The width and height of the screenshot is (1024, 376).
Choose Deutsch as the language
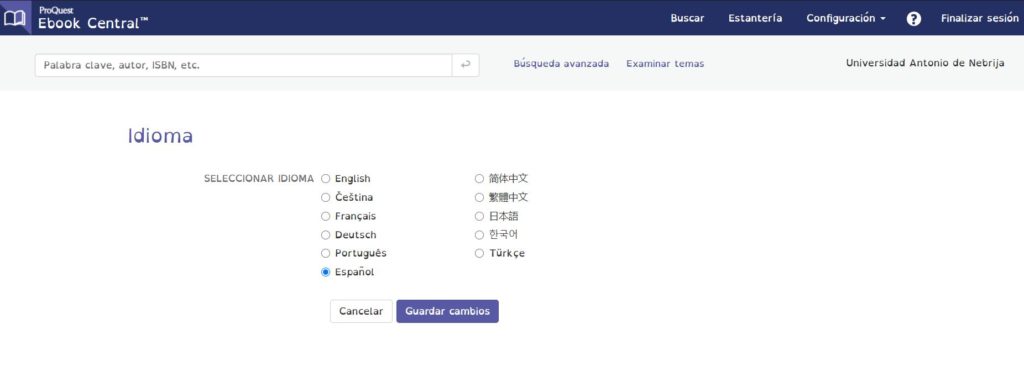(325, 235)
